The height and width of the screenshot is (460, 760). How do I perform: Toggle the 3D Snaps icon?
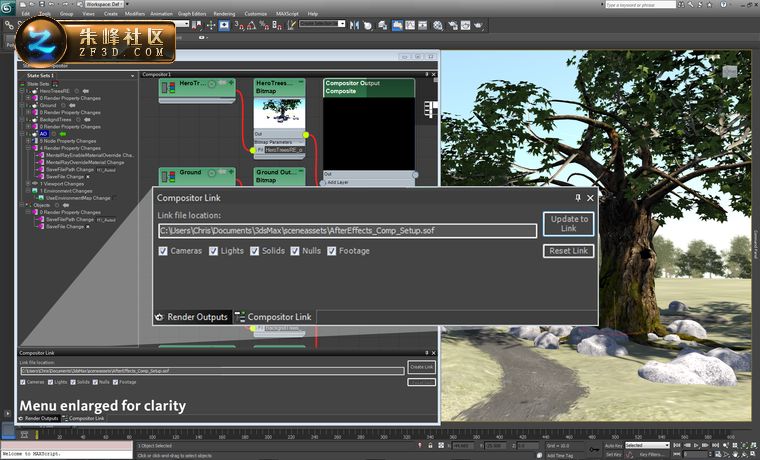[239, 25]
